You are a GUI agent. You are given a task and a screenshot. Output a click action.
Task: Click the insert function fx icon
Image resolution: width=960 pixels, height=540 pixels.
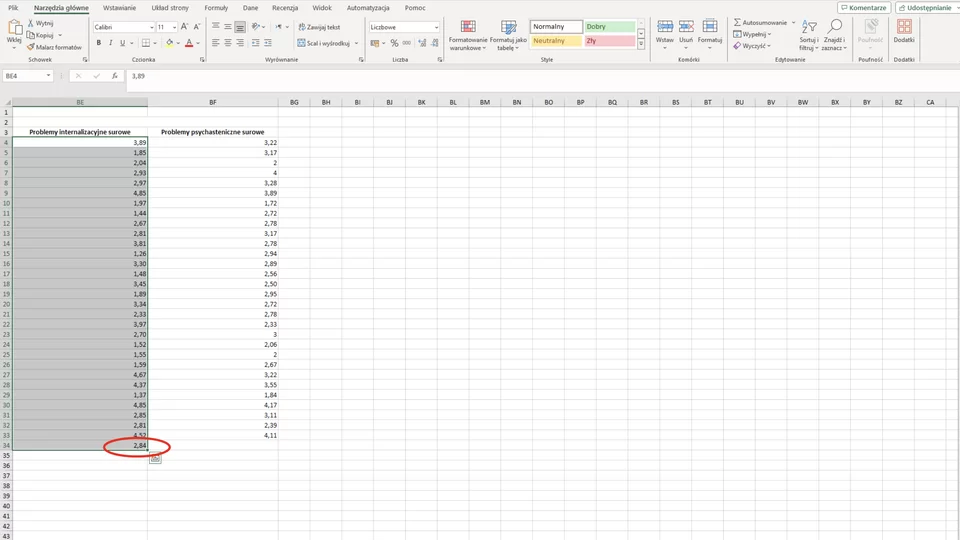(114, 76)
